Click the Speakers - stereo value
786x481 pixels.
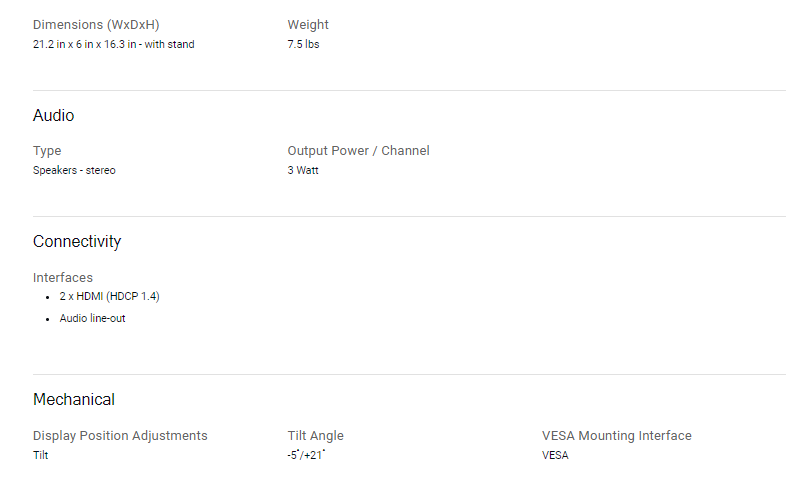74,170
